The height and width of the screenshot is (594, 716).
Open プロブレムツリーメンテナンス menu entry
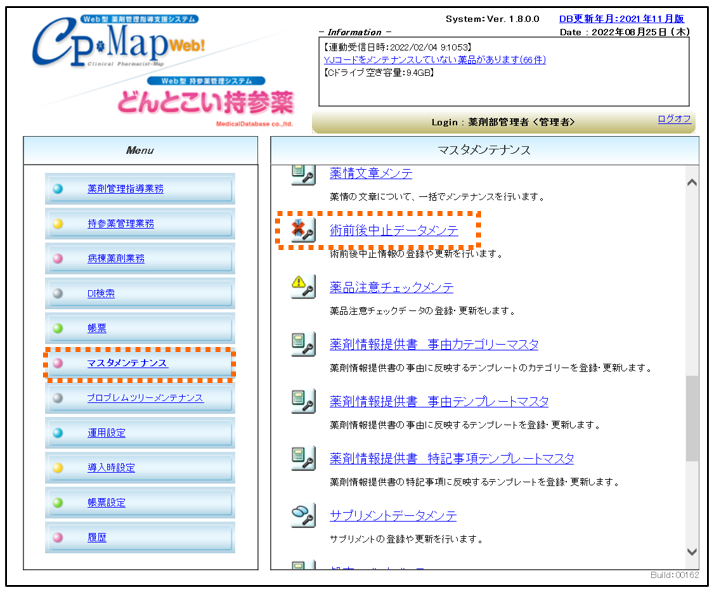coord(144,398)
